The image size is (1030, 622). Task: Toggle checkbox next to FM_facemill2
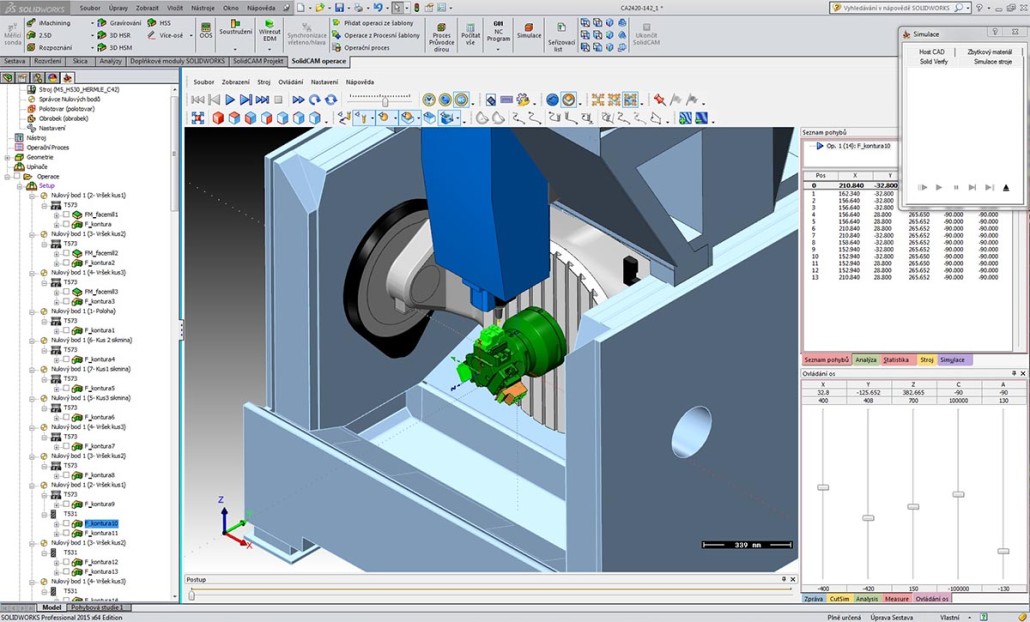tap(66, 254)
